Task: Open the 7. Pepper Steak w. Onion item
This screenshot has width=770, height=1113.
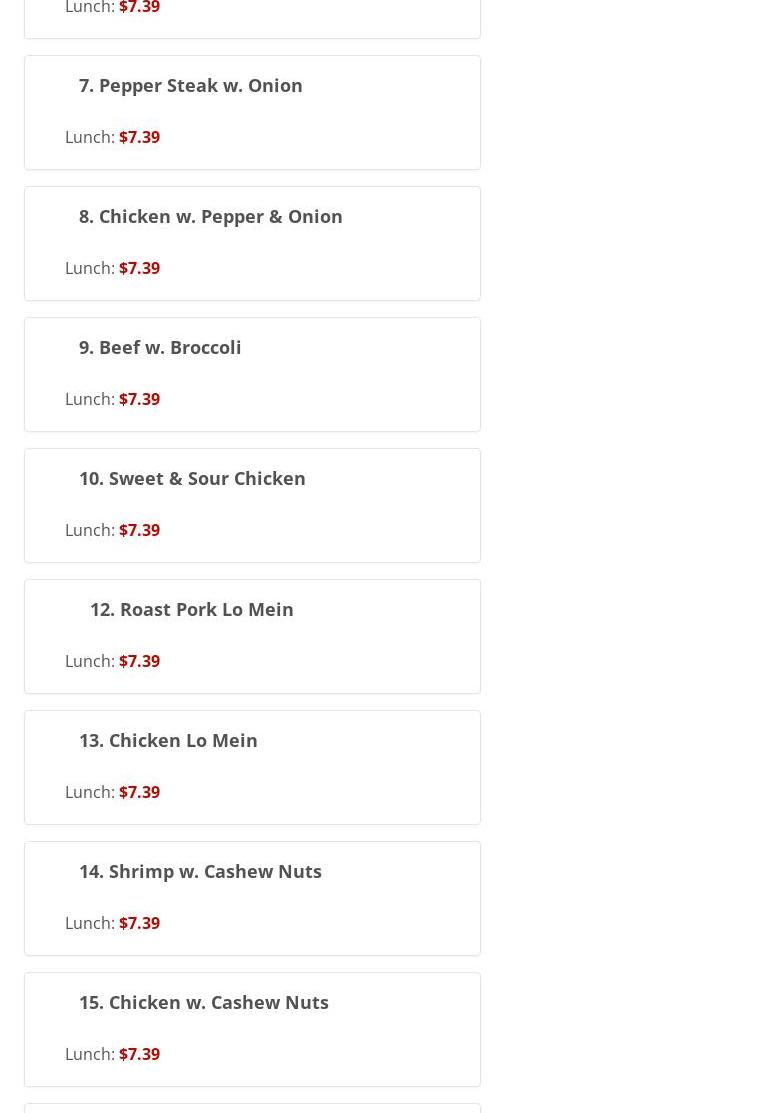Action: coord(190,86)
